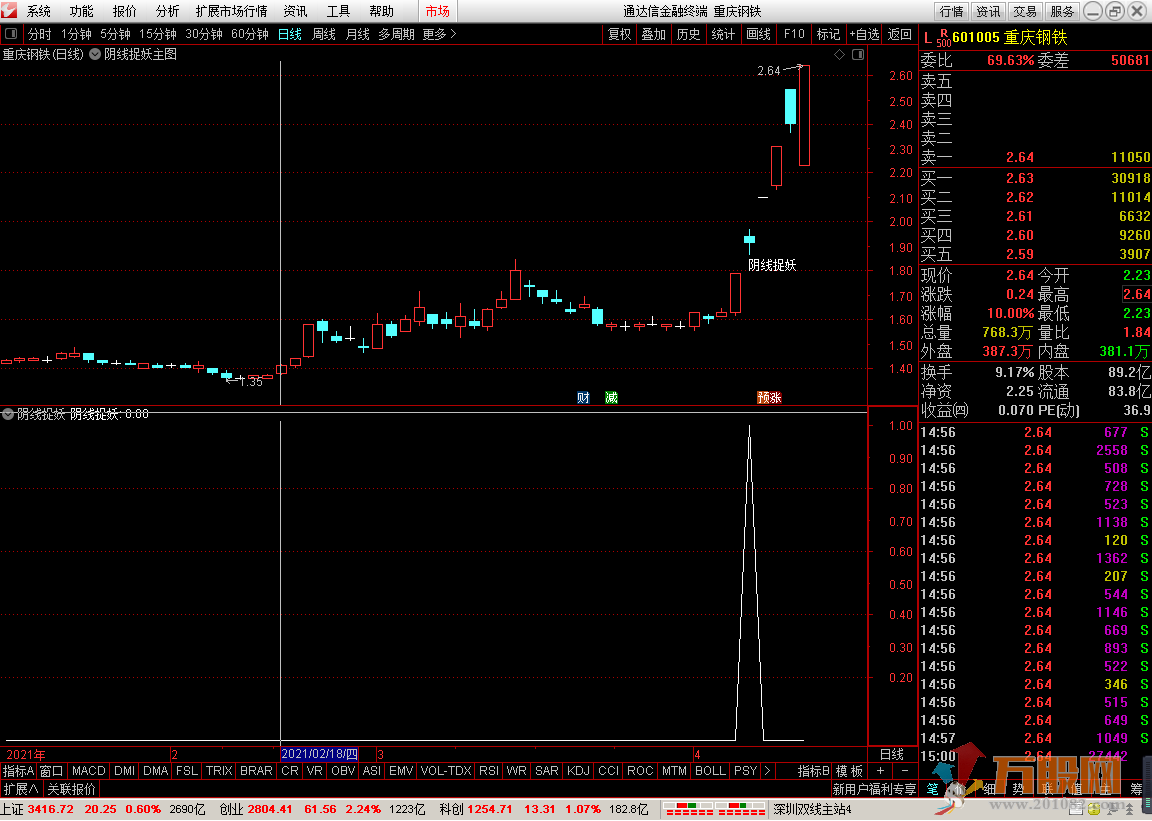Expand the 更多 period list

[439, 34]
